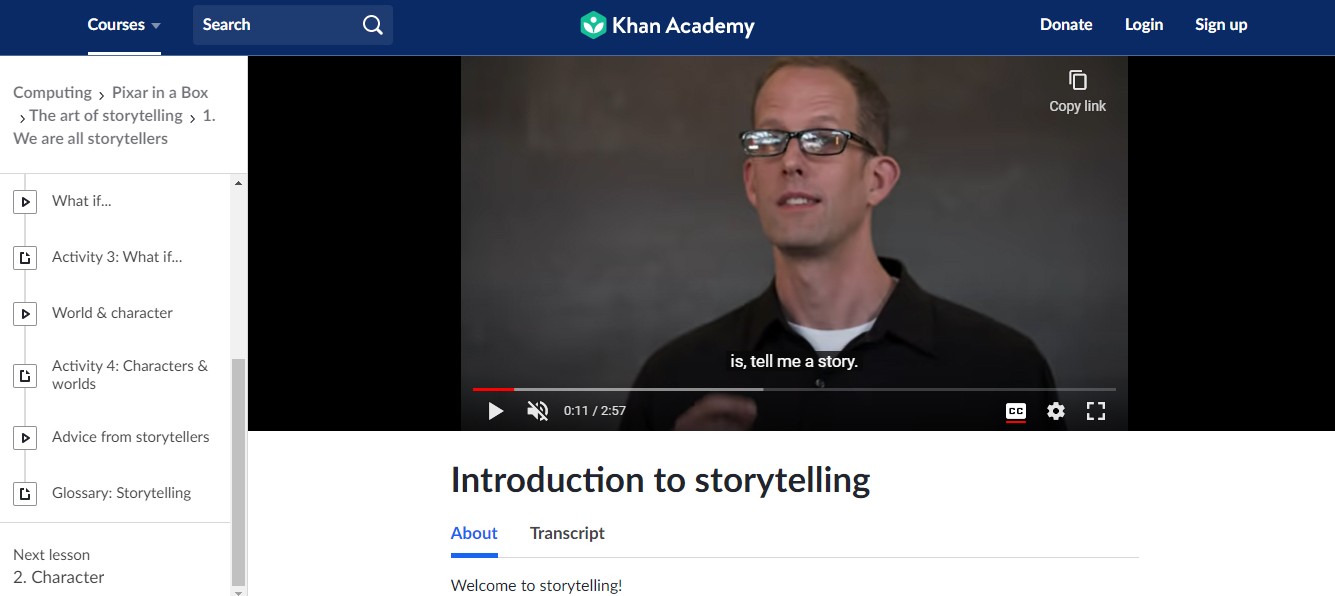Open Activity 3: What if... article icon
Viewport: 1335px width, 596px height.
pyautogui.click(x=25, y=257)
